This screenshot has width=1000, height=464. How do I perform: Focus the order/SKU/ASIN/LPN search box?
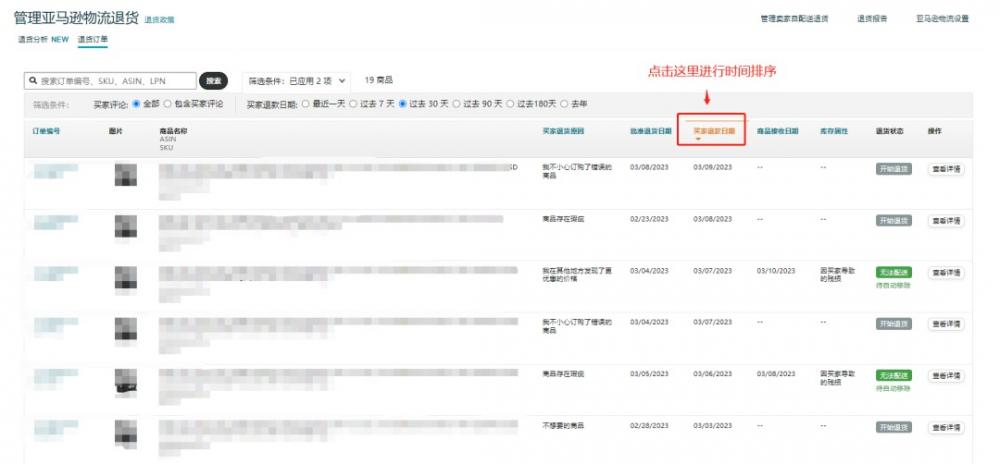coord(115,80)
